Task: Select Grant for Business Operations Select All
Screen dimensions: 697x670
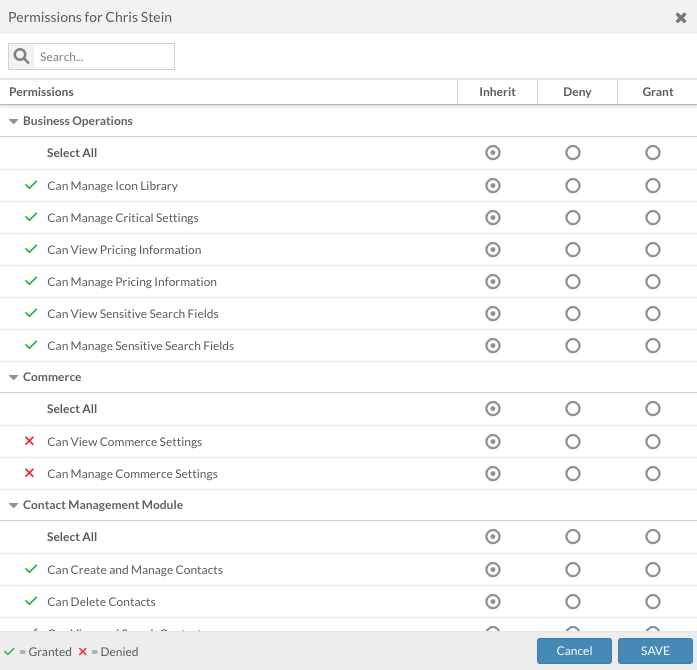Action: pyautogui.click(x=653, y=153)
